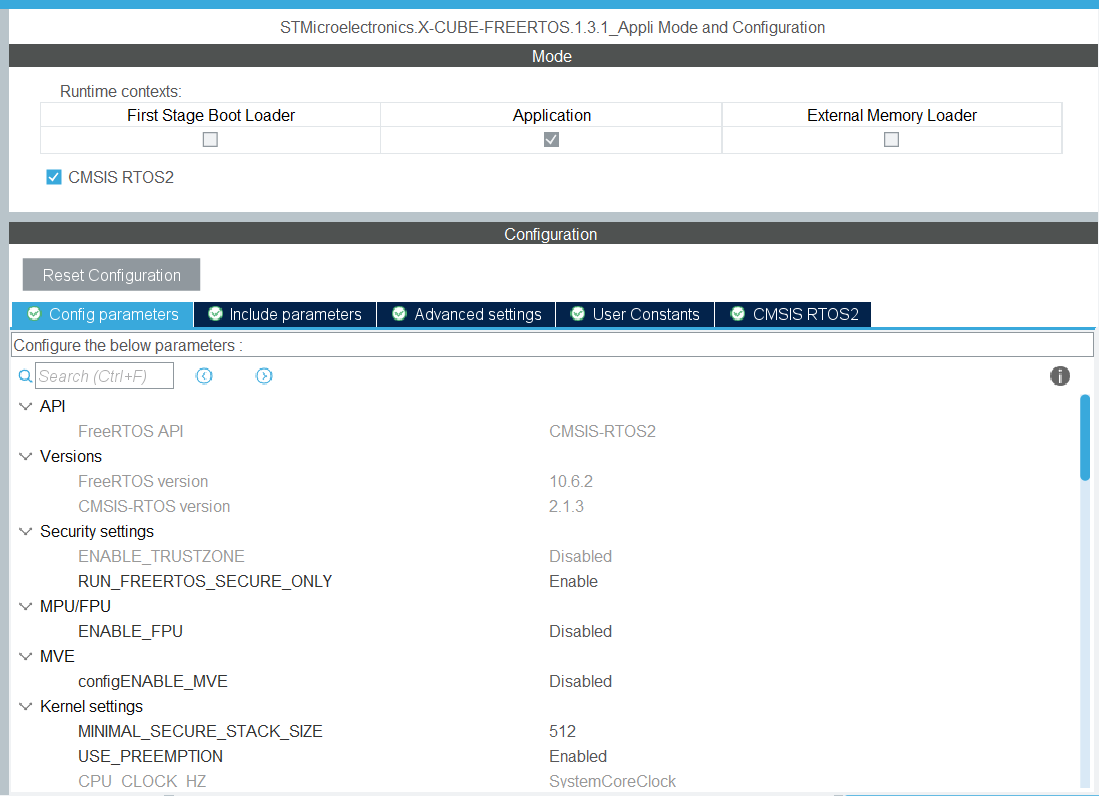Screen dimensions: 1099x796
Task: Click inside the search input field
Action: 103,375
